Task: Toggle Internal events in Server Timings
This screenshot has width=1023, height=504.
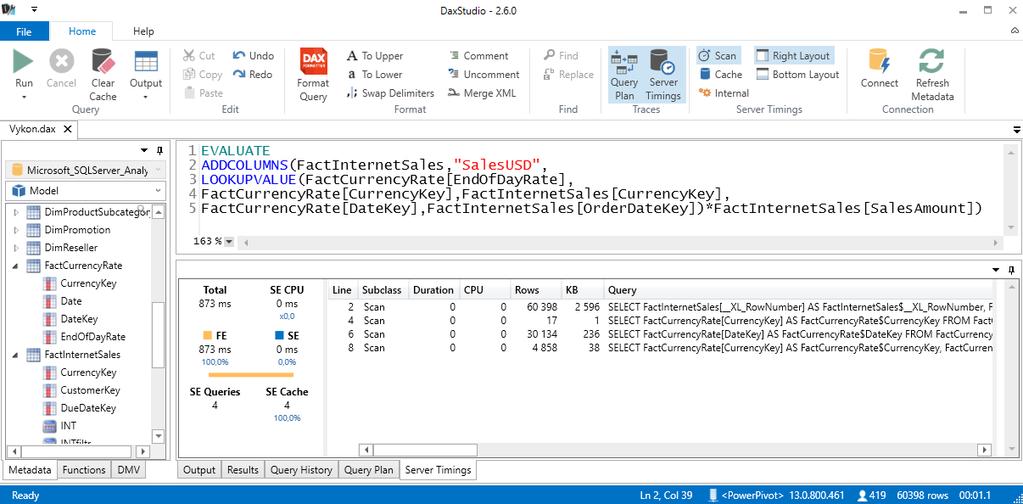Action: point(724,93)
